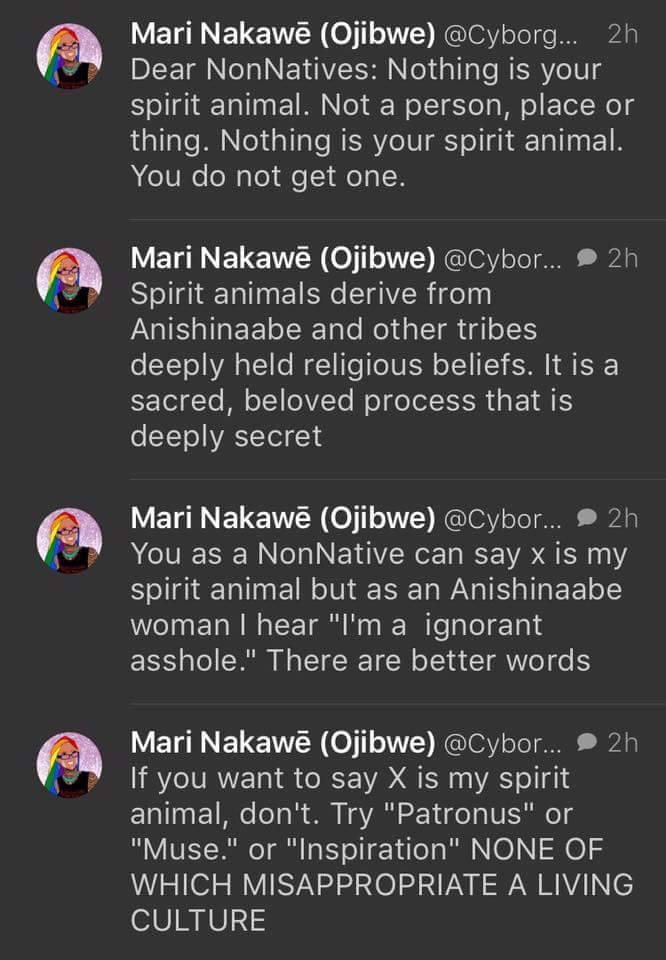Tap author name on 'Patronus' tweet
This screenshot has width=666, height=960.
pyautogui.click(x=282, y=742)
